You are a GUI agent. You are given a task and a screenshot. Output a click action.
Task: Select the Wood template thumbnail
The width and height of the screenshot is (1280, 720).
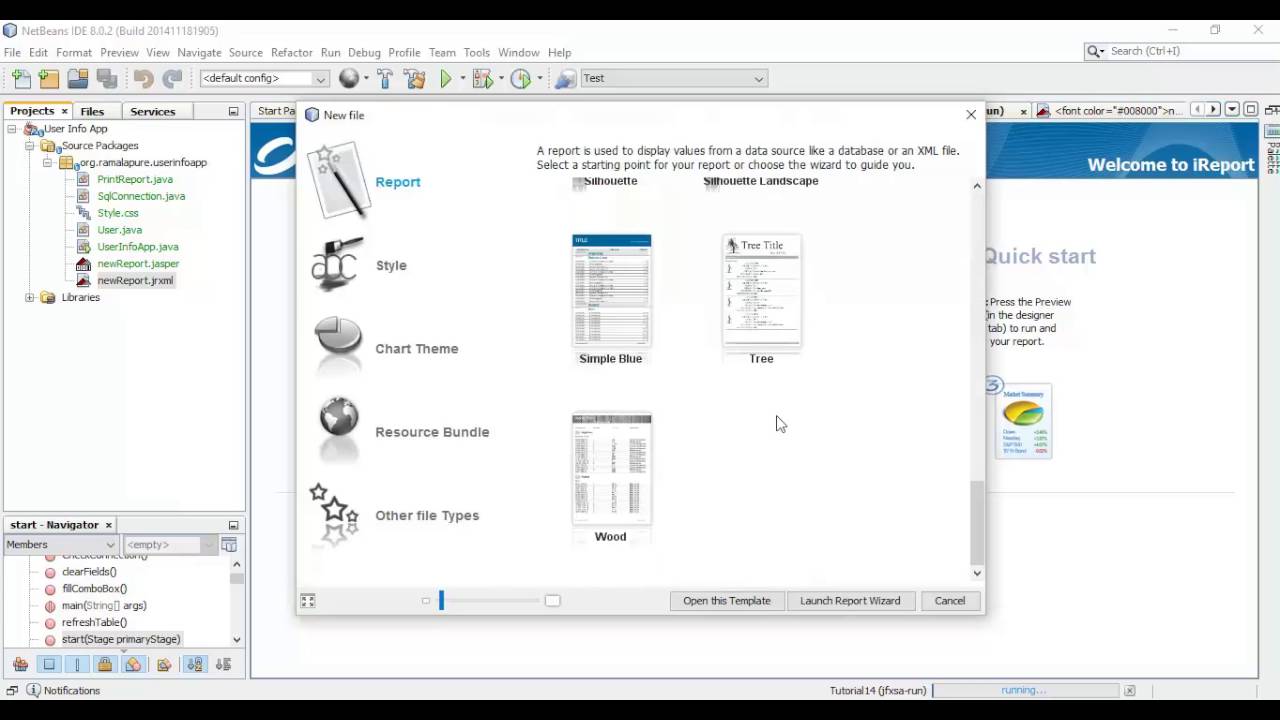click(x=611, y=469)
